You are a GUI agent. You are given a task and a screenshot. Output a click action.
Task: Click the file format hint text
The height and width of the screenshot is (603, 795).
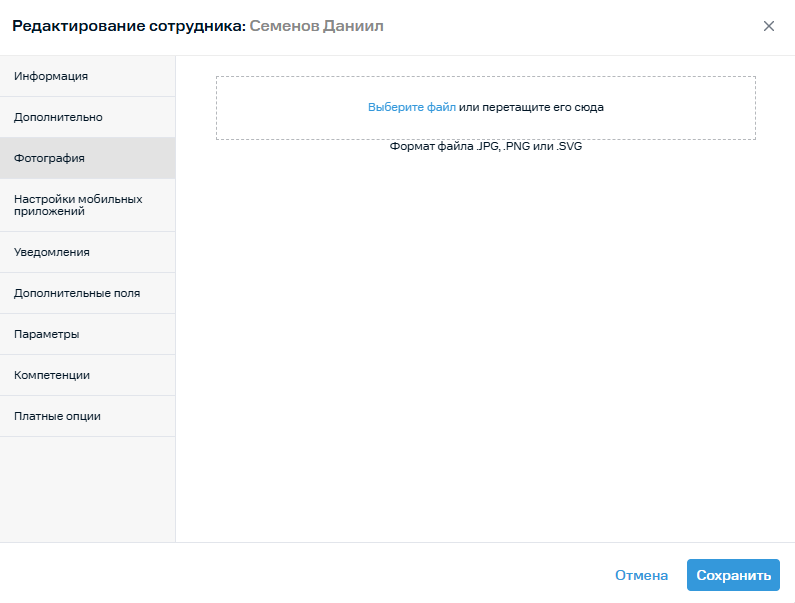pyautogui.click(x=485, y=146)
